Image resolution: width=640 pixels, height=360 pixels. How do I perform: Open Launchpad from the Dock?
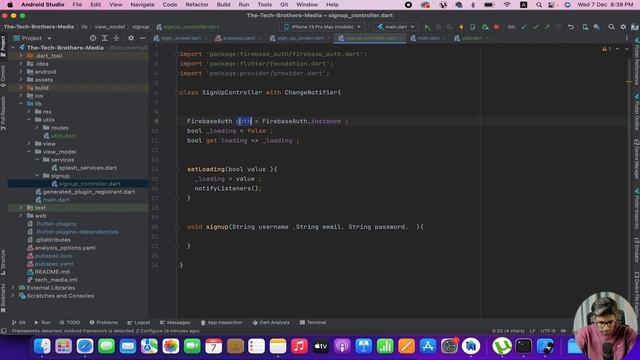pyautogui.click(x=63, y=347)
